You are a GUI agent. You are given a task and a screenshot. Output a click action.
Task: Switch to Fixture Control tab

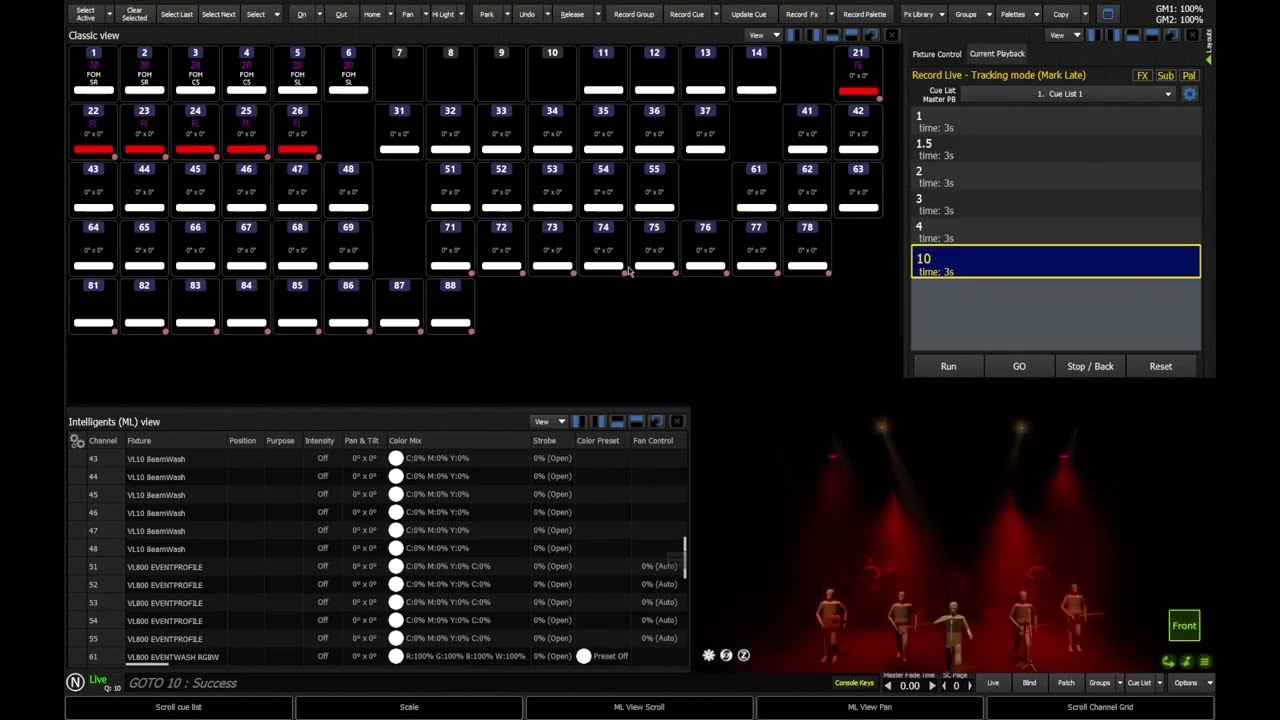click(936, 54)
